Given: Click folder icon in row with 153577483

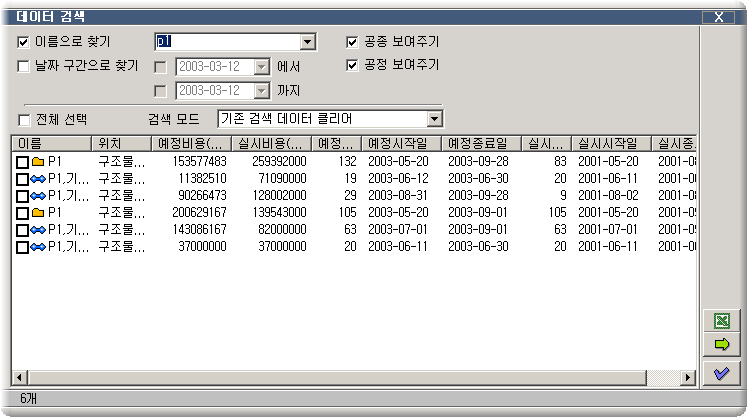Looking at the screenshot, I should (38, 161).
